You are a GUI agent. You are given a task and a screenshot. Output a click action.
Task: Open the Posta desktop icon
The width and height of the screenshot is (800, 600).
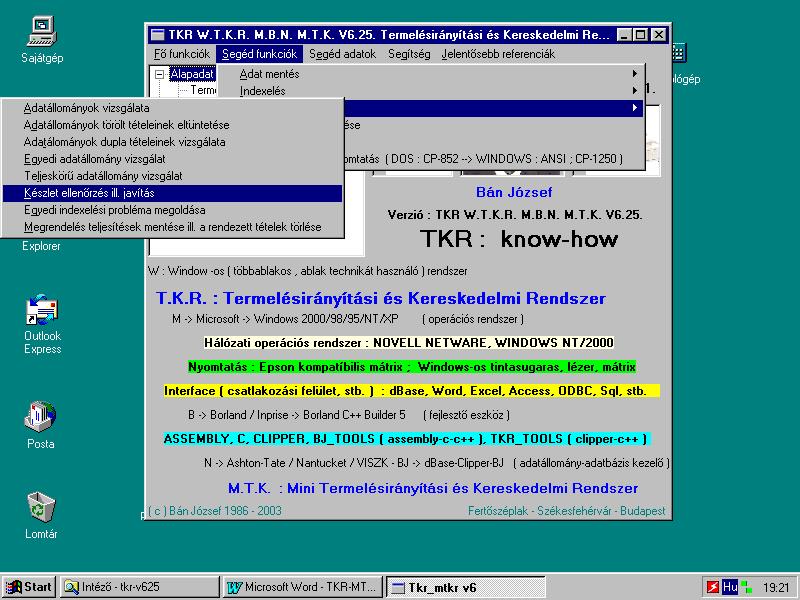click(x=41, y=425)
